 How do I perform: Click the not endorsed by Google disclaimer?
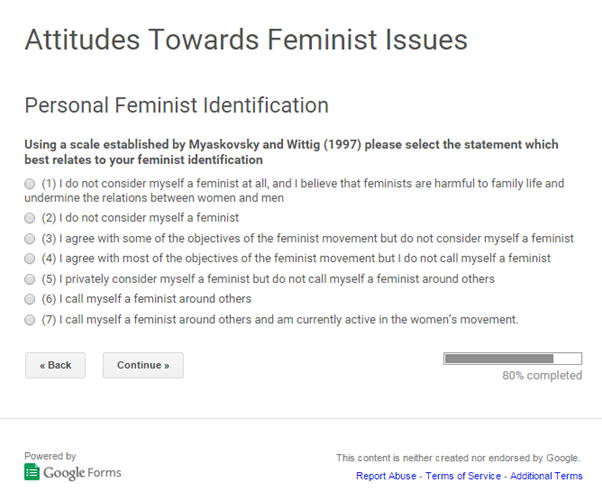pos(458,458)
